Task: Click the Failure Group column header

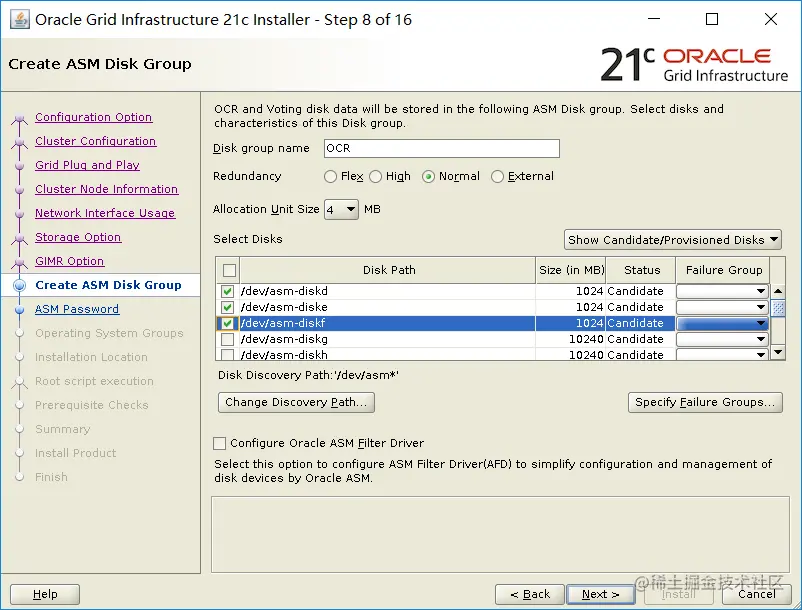Action: pyautogui.click(x=724, y=270)
